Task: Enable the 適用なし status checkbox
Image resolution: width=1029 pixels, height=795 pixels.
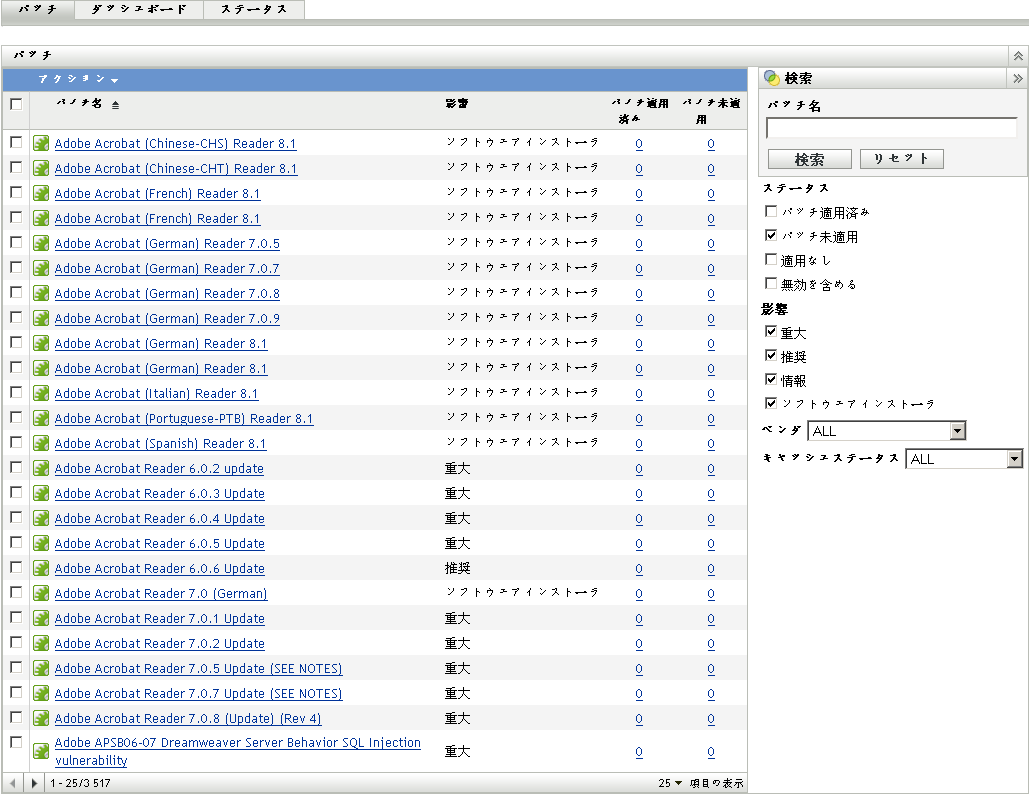Action: click(x=771, y=259)
